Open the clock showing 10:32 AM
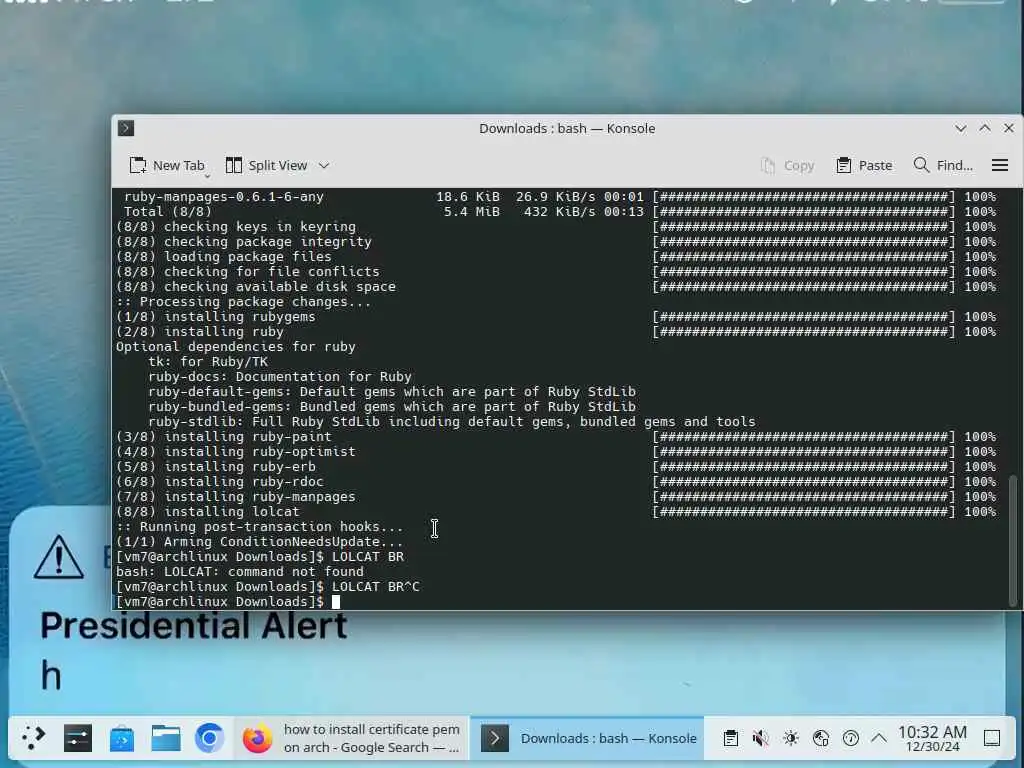The height and width of the screenshot is (768, 1024). point(933,738)
